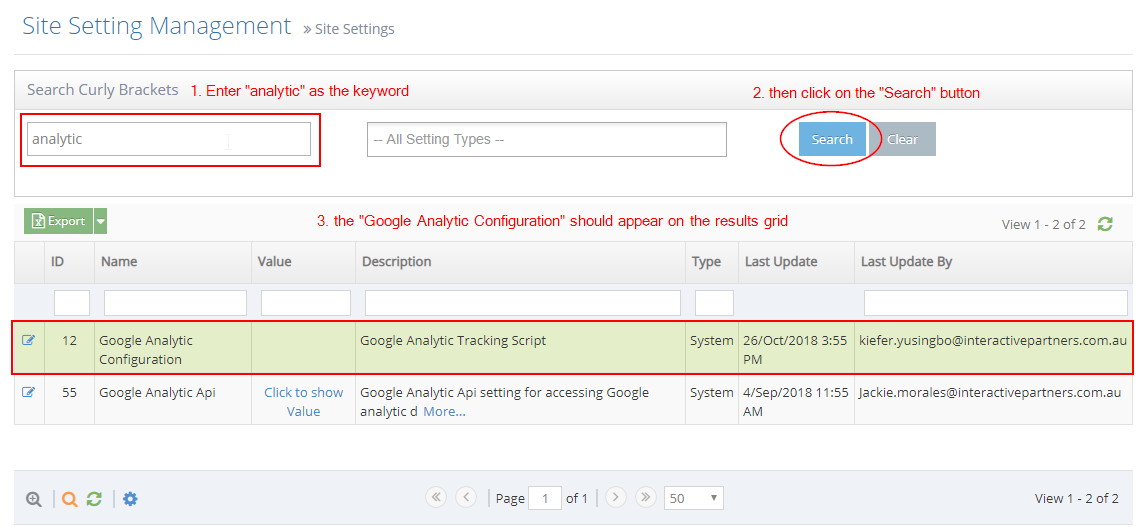The image size is (1145, 527).
Task: Click the page number input field
Action: (x=545, y=499)
